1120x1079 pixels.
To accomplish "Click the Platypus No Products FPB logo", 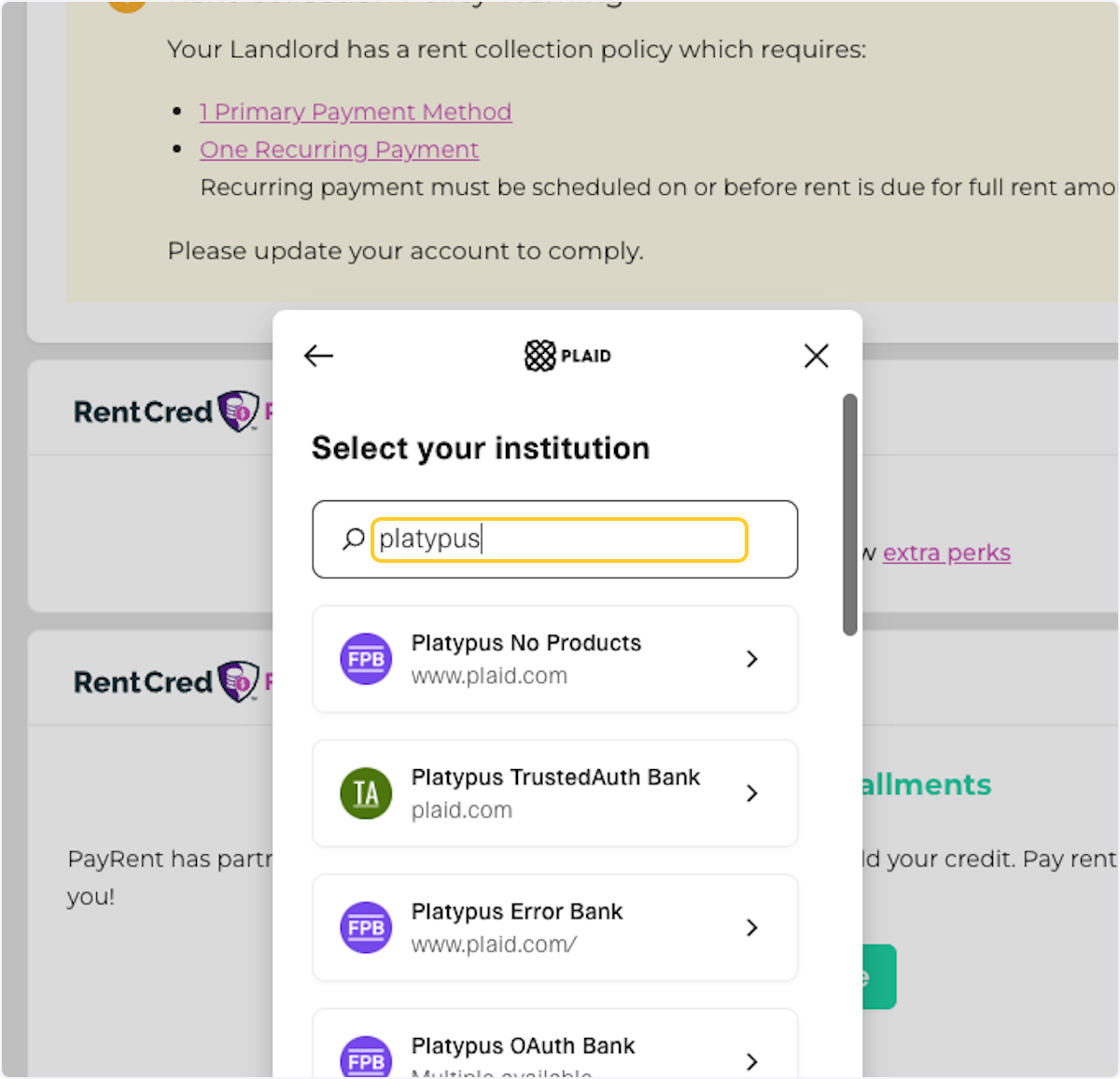I will (x=366, y=659).
